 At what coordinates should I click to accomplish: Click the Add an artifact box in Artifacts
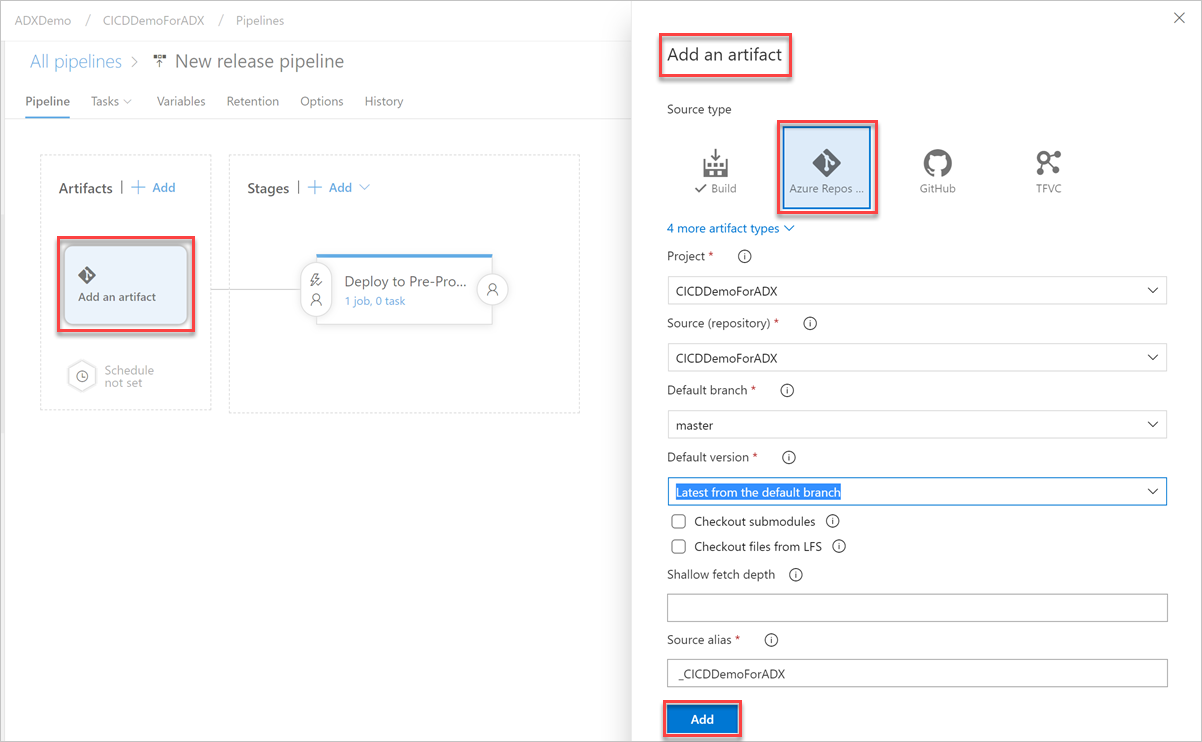[125, 284]
